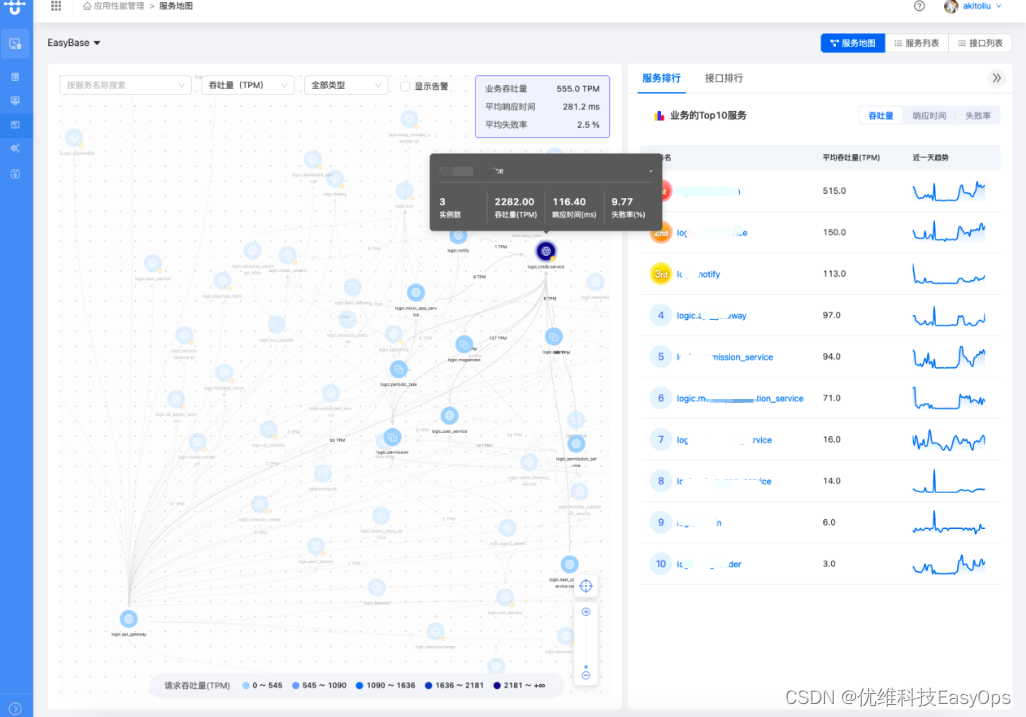Open the 7th ranked service link
Image resolution: width=1026 pixels, height=717 pixels.
point(724,440)
